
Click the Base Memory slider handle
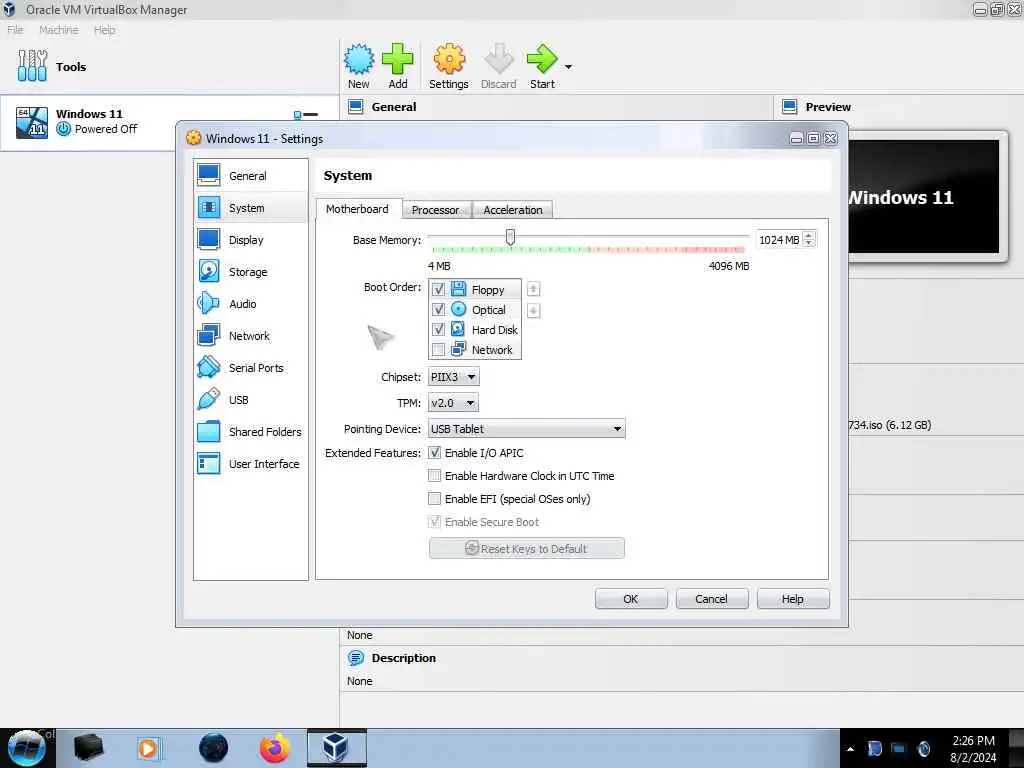tap(511, 237)
